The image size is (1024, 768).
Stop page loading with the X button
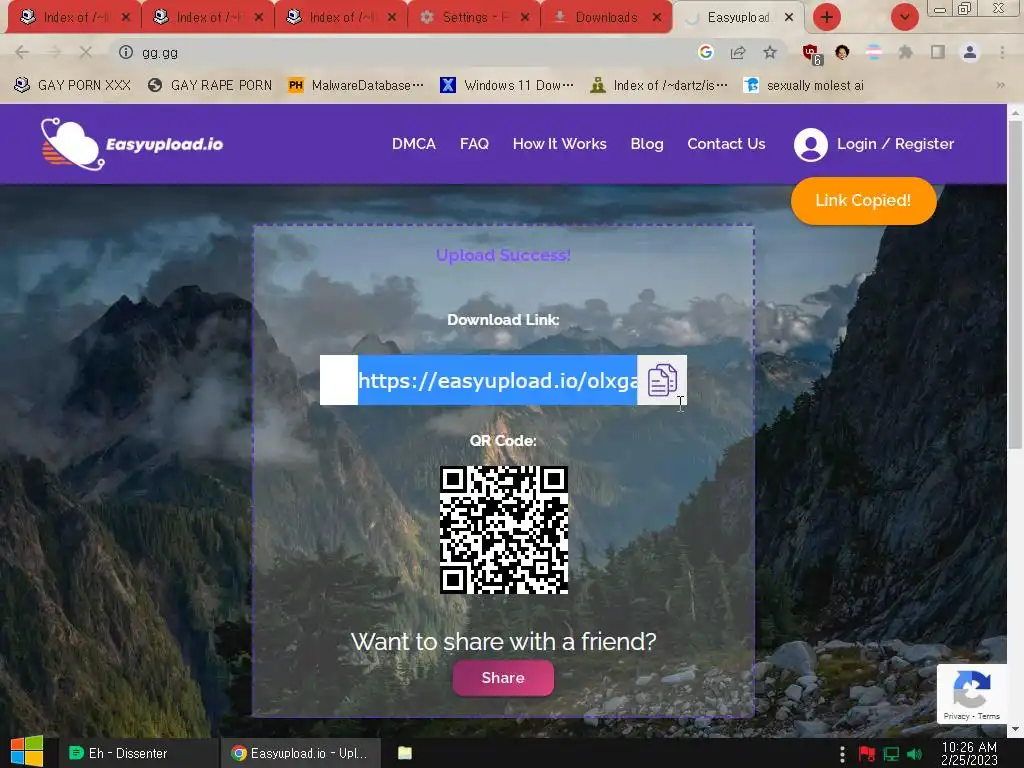point(85,52)
